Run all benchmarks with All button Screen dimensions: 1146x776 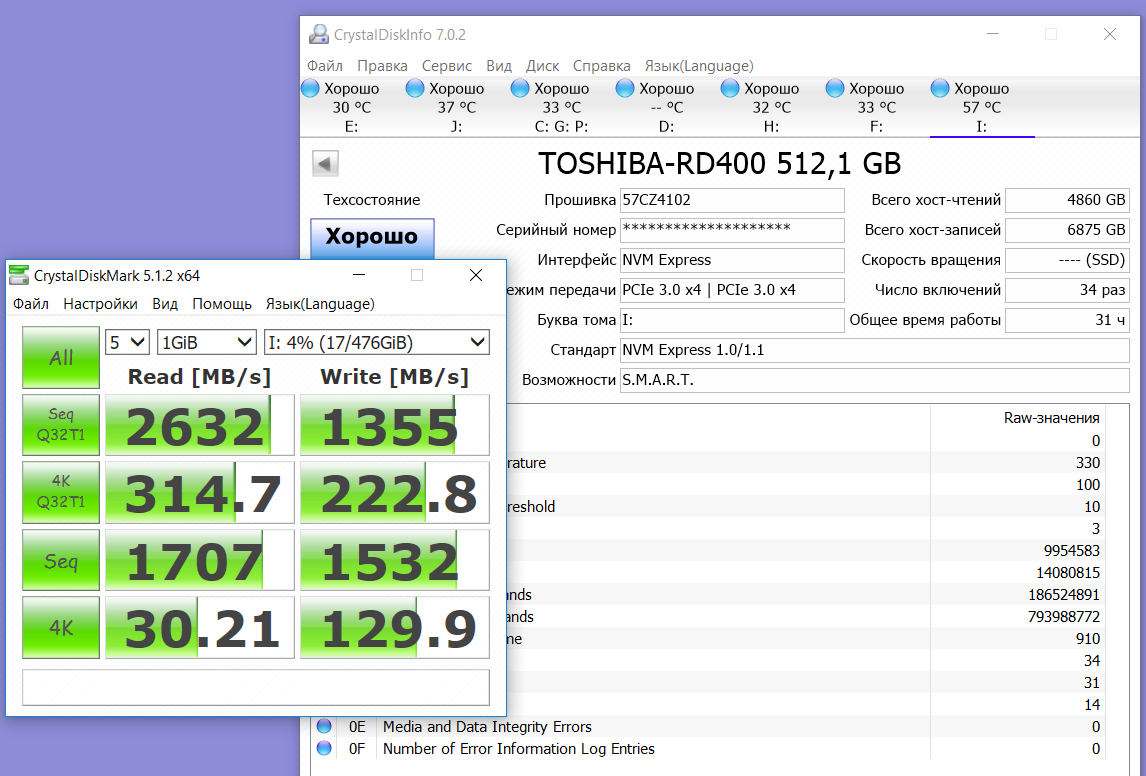click(x=61, y=357)
